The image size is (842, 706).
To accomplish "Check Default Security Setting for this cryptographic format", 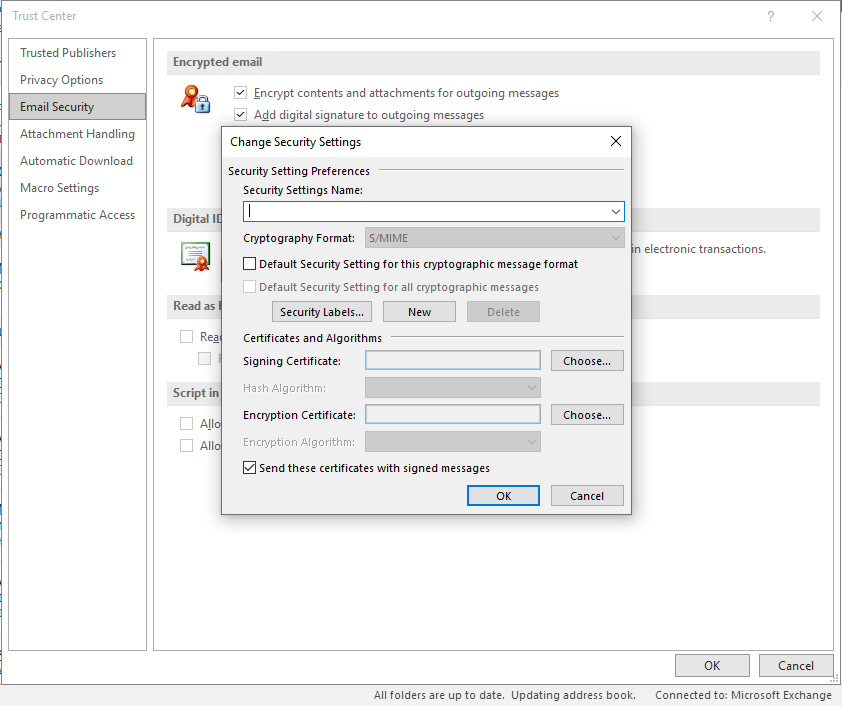I will coord(249,264).
